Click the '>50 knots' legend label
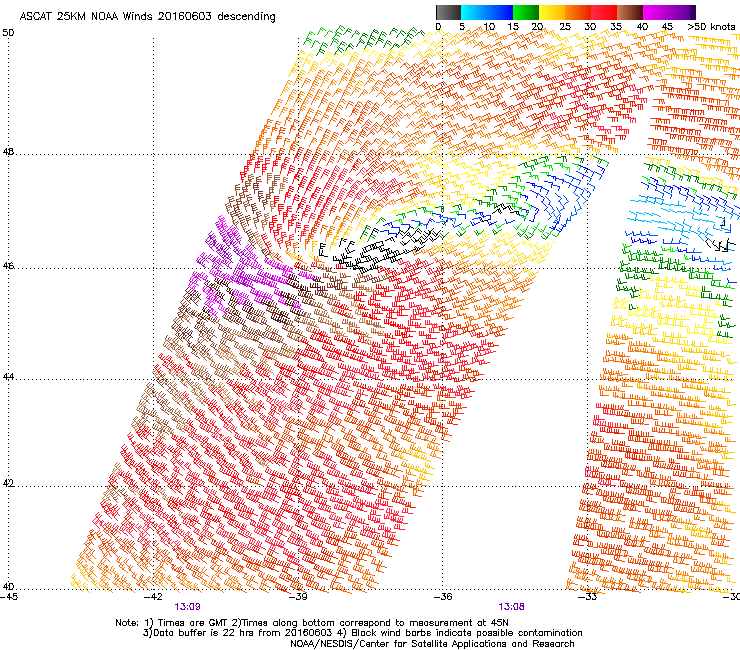The height and width of the screenshot is (650, 740). 711,27
